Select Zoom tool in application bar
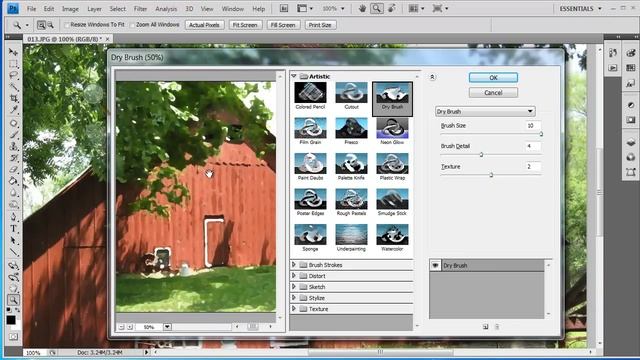The width and height of the screenshot is (640, 360). [377, 9]
